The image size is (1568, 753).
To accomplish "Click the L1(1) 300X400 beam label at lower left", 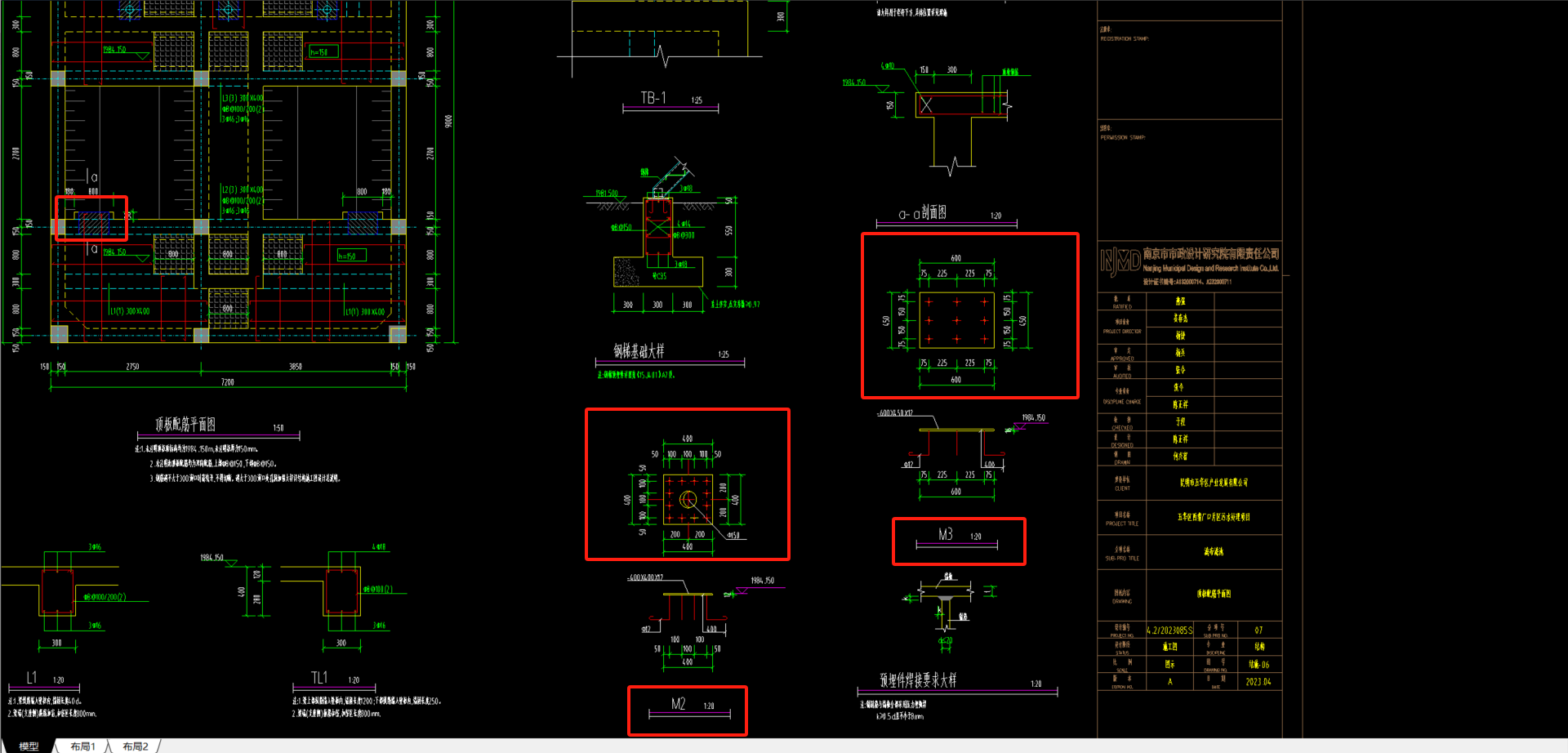I will pyautogui.click(x=130, y=311).
